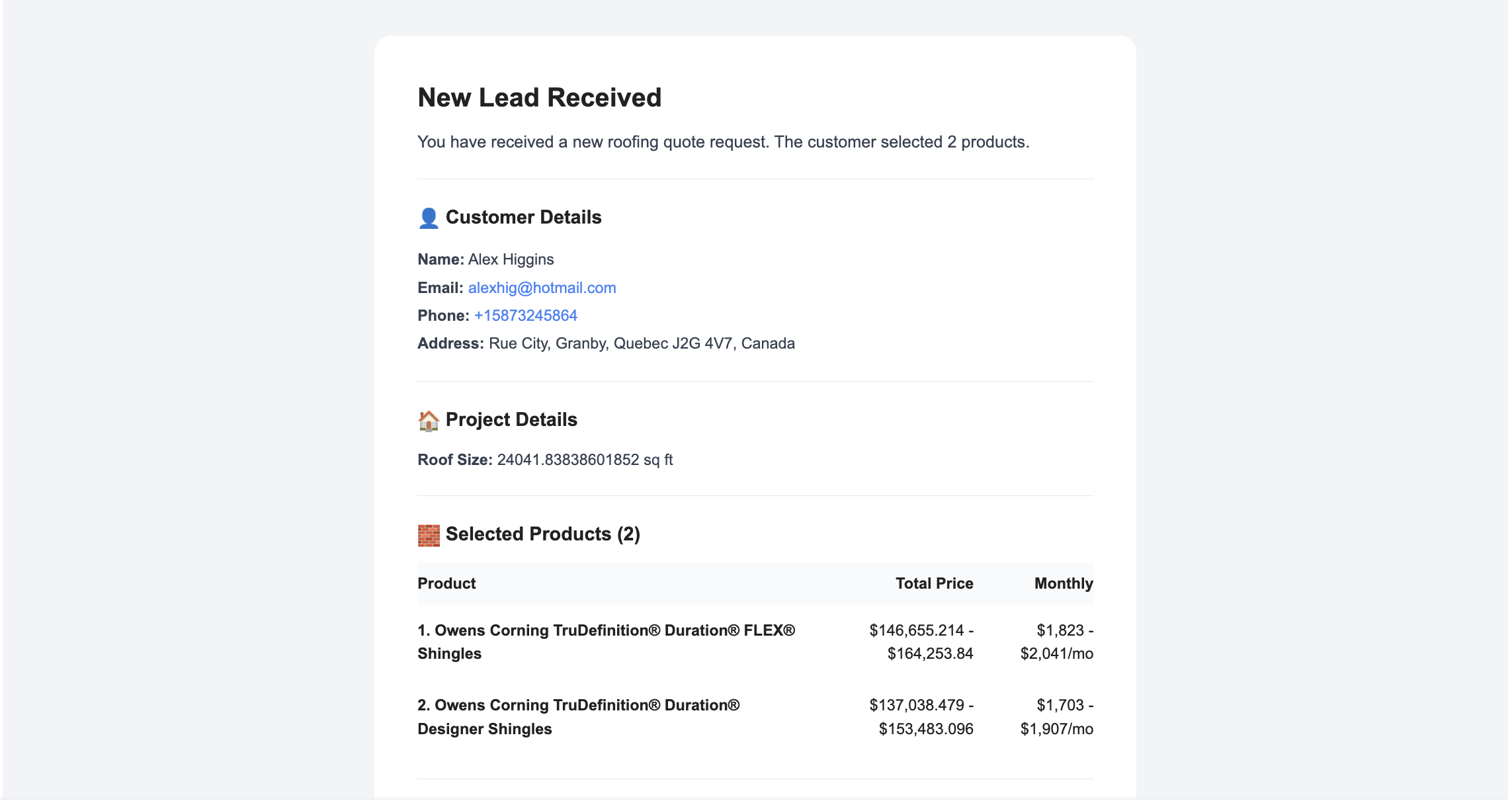Click the Phone: label
Image resolution: width=1512 pixels, height=803 pixels.
[x=443, y=316]
